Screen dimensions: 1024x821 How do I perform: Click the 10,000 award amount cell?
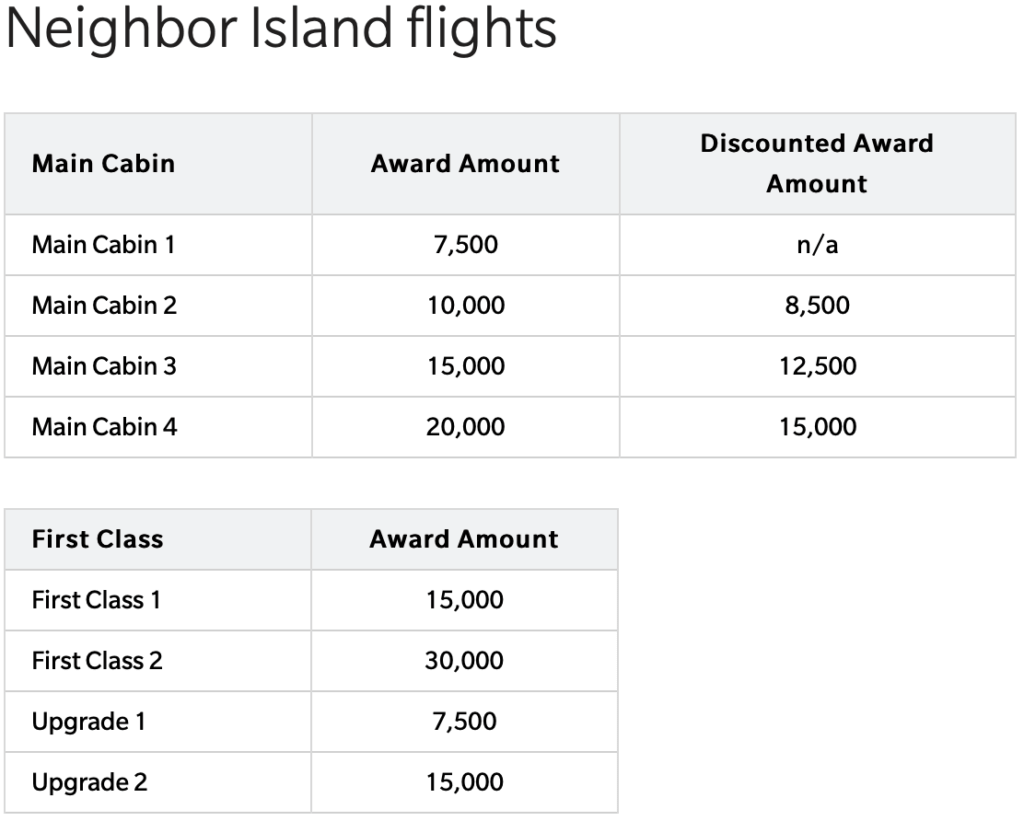pos(466,306)
